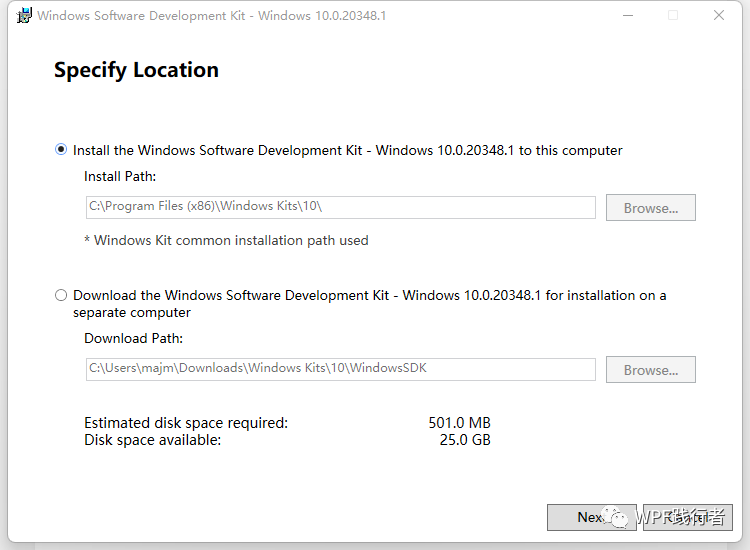Click the Install Path label

click(120, 176)
